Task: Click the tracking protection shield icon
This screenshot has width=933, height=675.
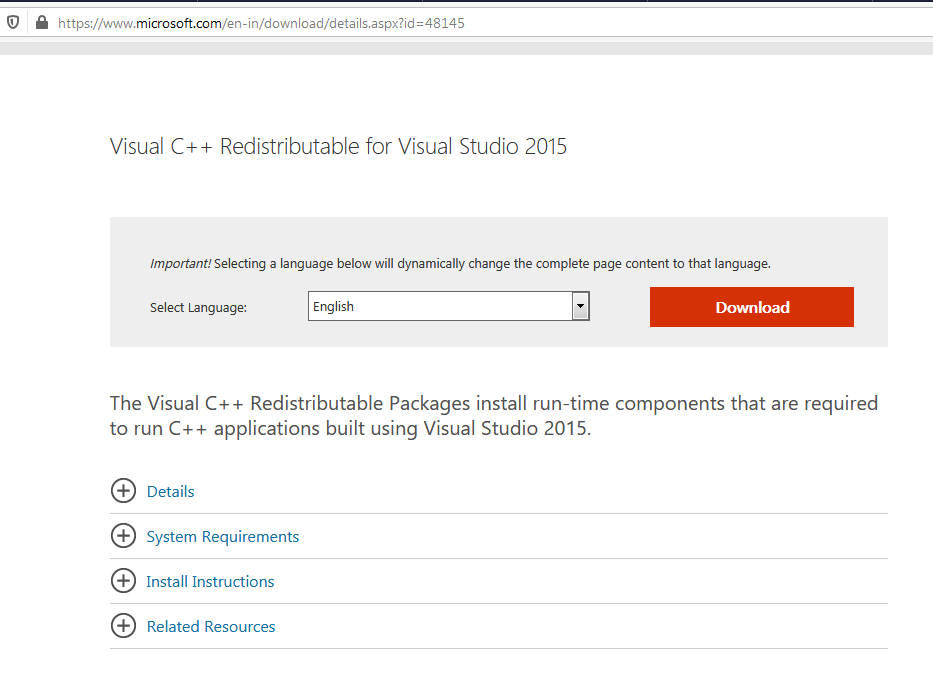Action: (x=13, y=22)
